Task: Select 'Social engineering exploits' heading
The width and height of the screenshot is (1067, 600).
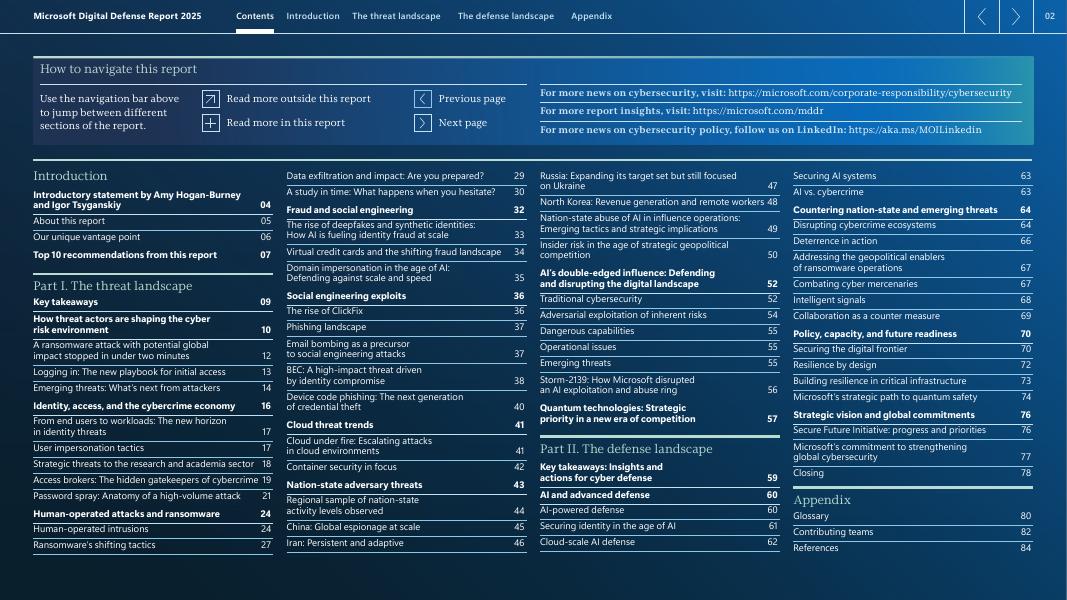Action: 406,296
